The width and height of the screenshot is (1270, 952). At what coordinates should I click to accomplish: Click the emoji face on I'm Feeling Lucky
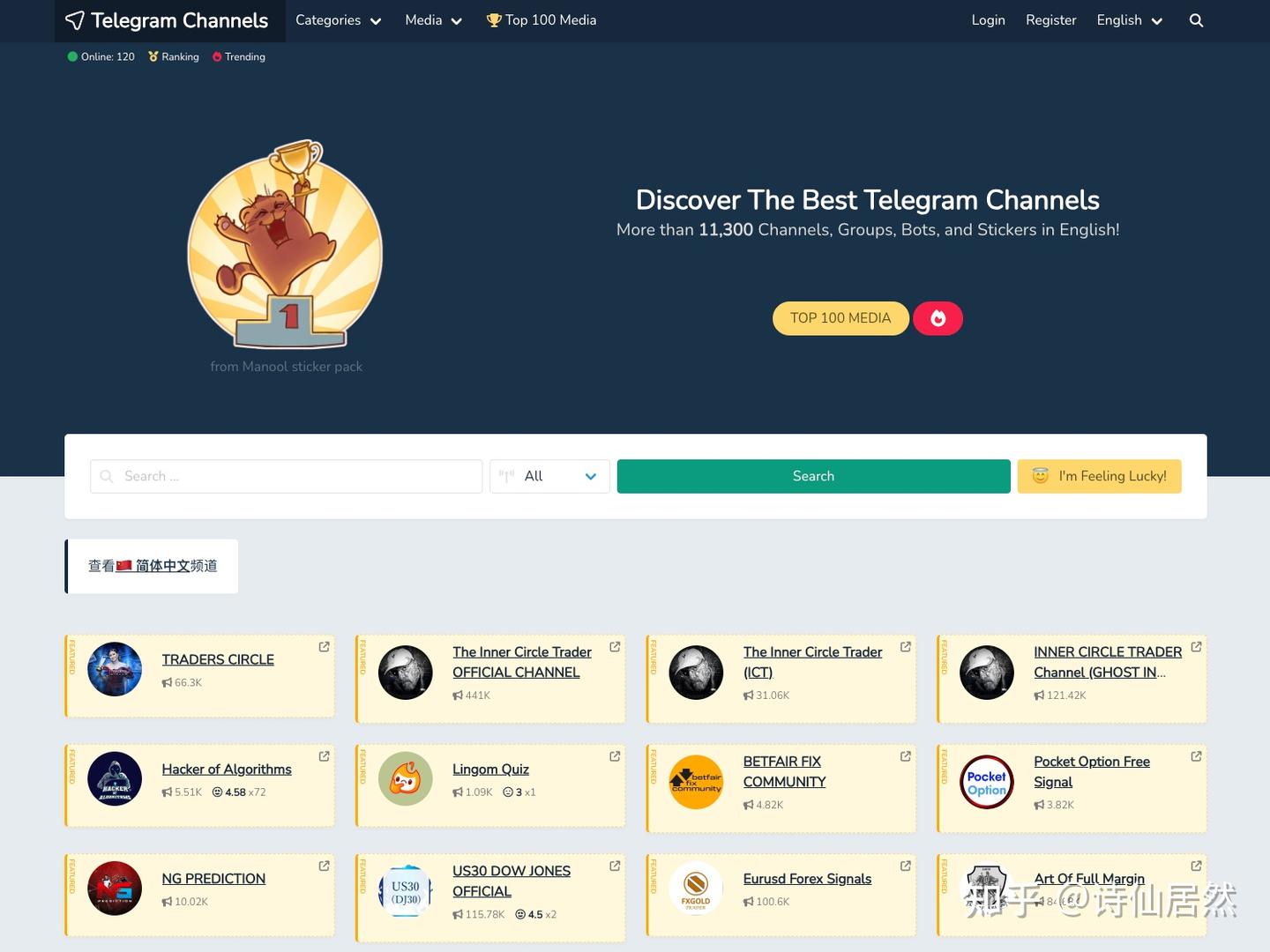(x=1041, y=475)
